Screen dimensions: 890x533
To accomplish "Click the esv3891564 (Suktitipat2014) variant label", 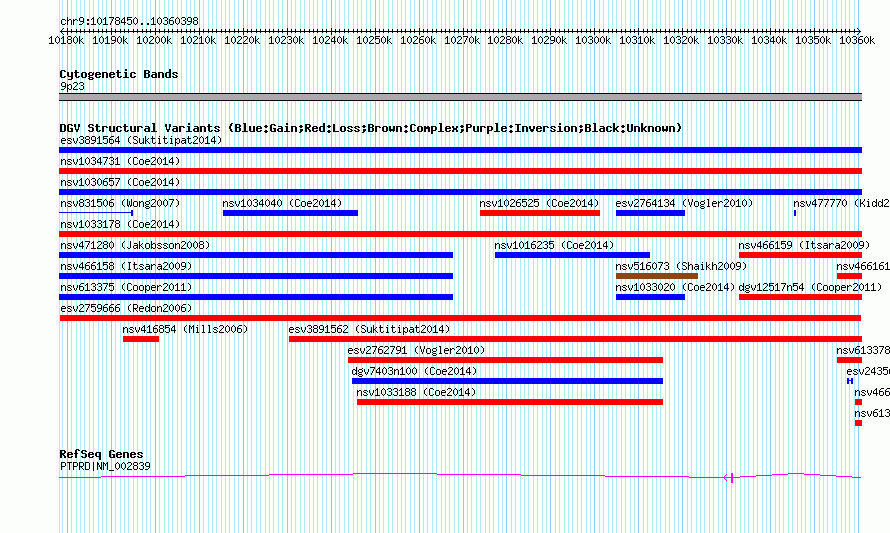I will tap(141, 140).
